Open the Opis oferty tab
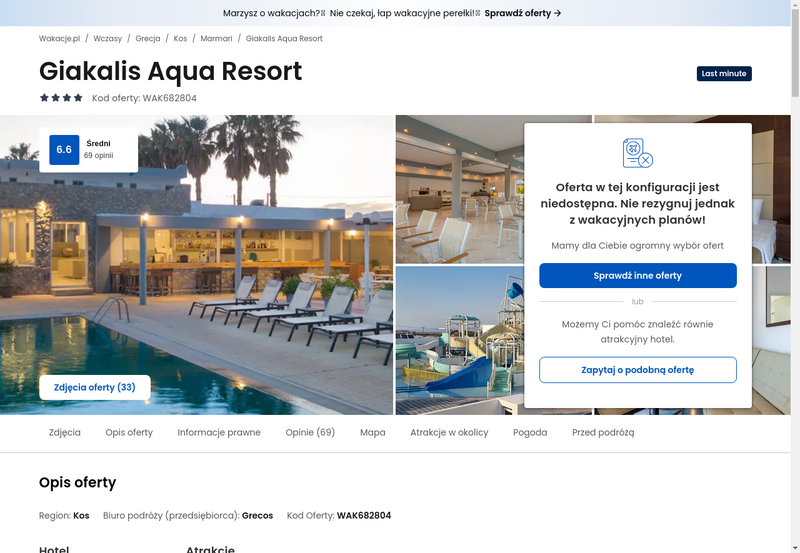800x553 pixels. [x=129, y=433]
